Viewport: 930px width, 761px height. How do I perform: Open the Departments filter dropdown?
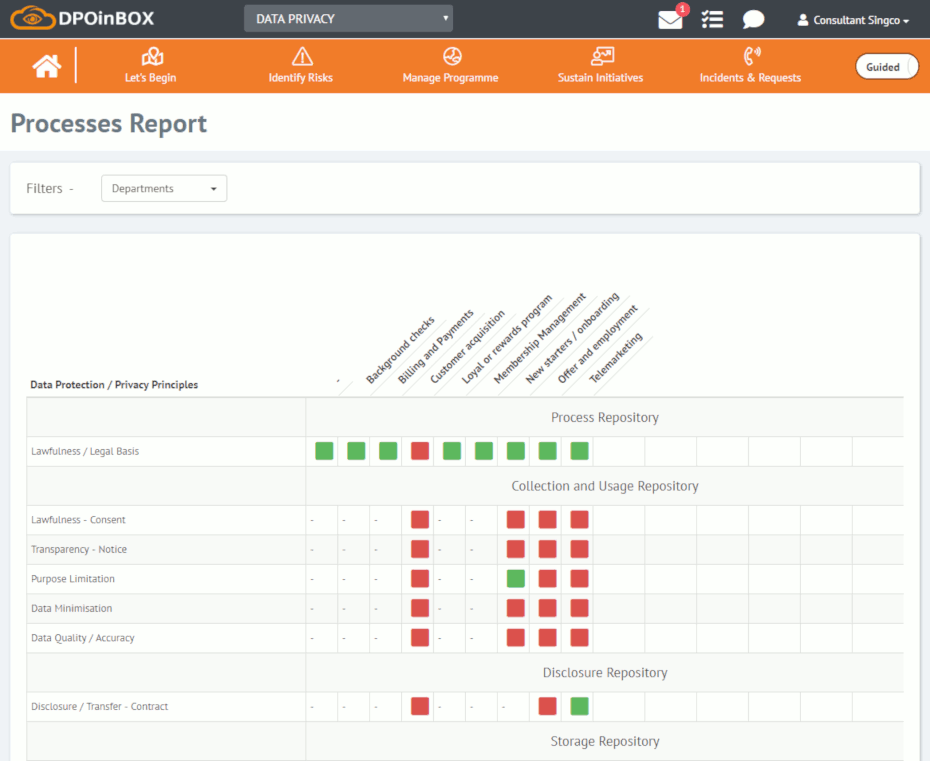pyautogui.click(x=164, y=188)
